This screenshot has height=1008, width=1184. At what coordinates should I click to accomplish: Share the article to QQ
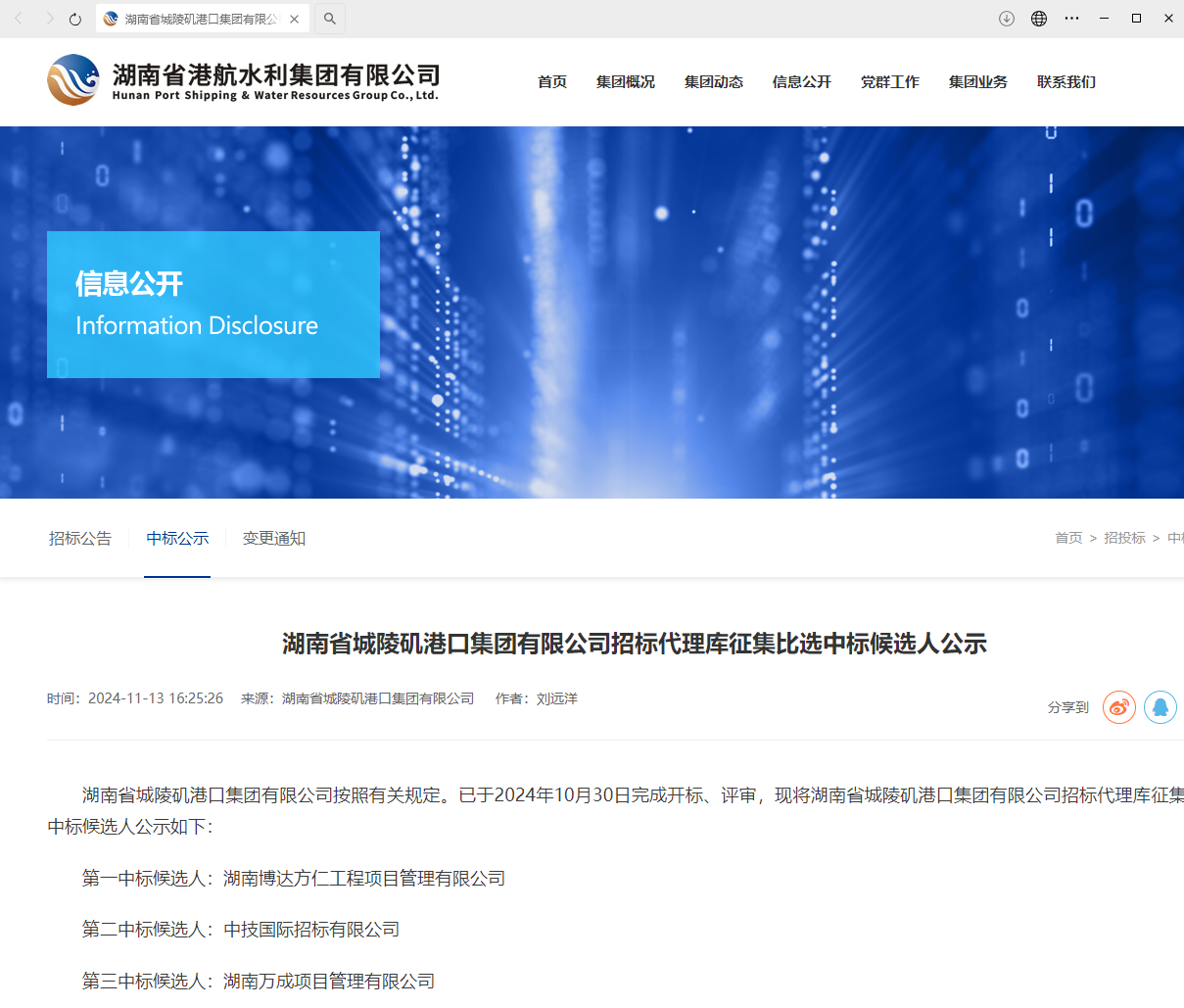click(1160, 706)
